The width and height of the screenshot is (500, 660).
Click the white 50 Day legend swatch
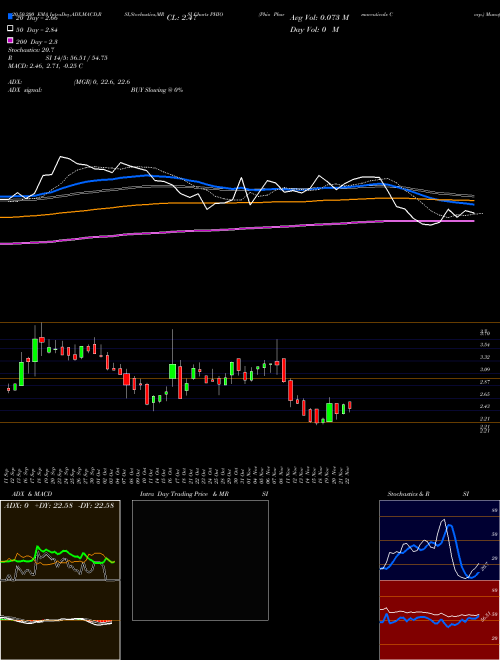coord(11,29)
